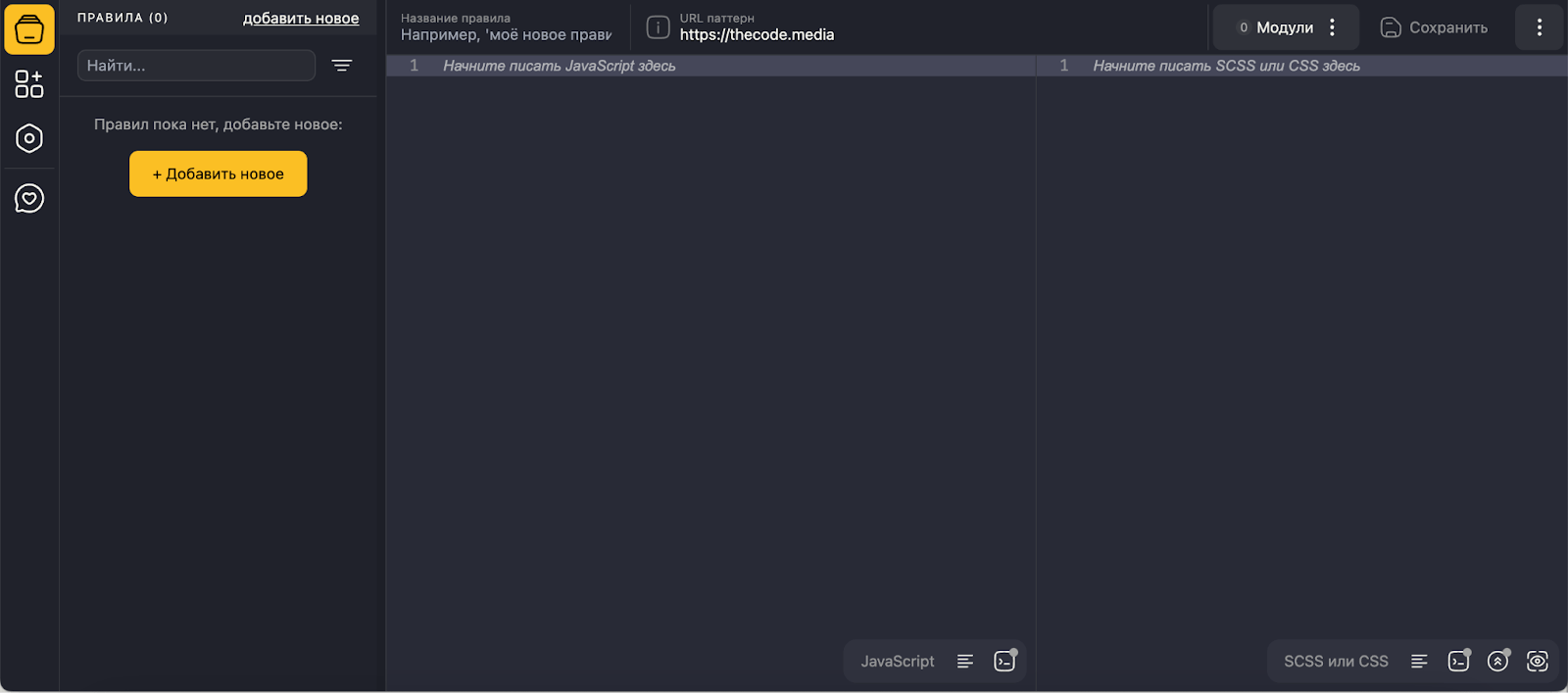Viewport: 1568px width, 693px height.
Task: Focus the Найти search field
Action: coord(196,66)
